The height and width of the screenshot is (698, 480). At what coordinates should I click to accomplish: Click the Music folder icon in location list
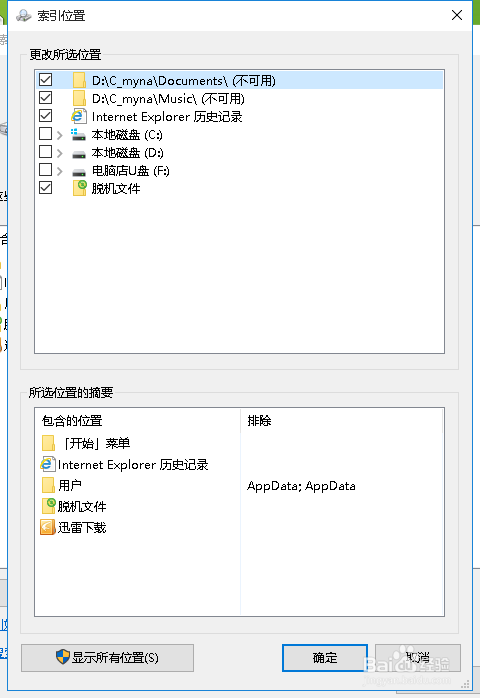[x=79, y=98]
